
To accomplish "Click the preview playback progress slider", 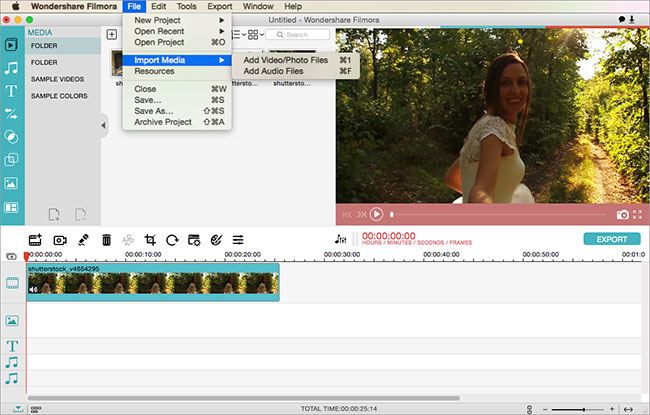I will pos(497,214).
